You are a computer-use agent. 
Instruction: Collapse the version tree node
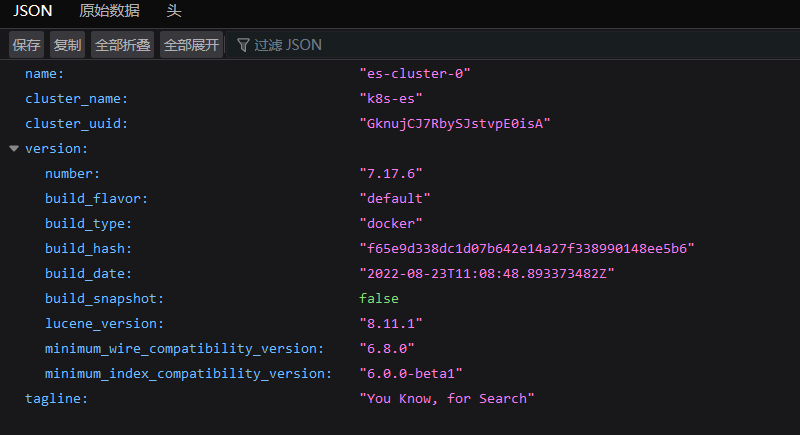click(x=14, y=148)
